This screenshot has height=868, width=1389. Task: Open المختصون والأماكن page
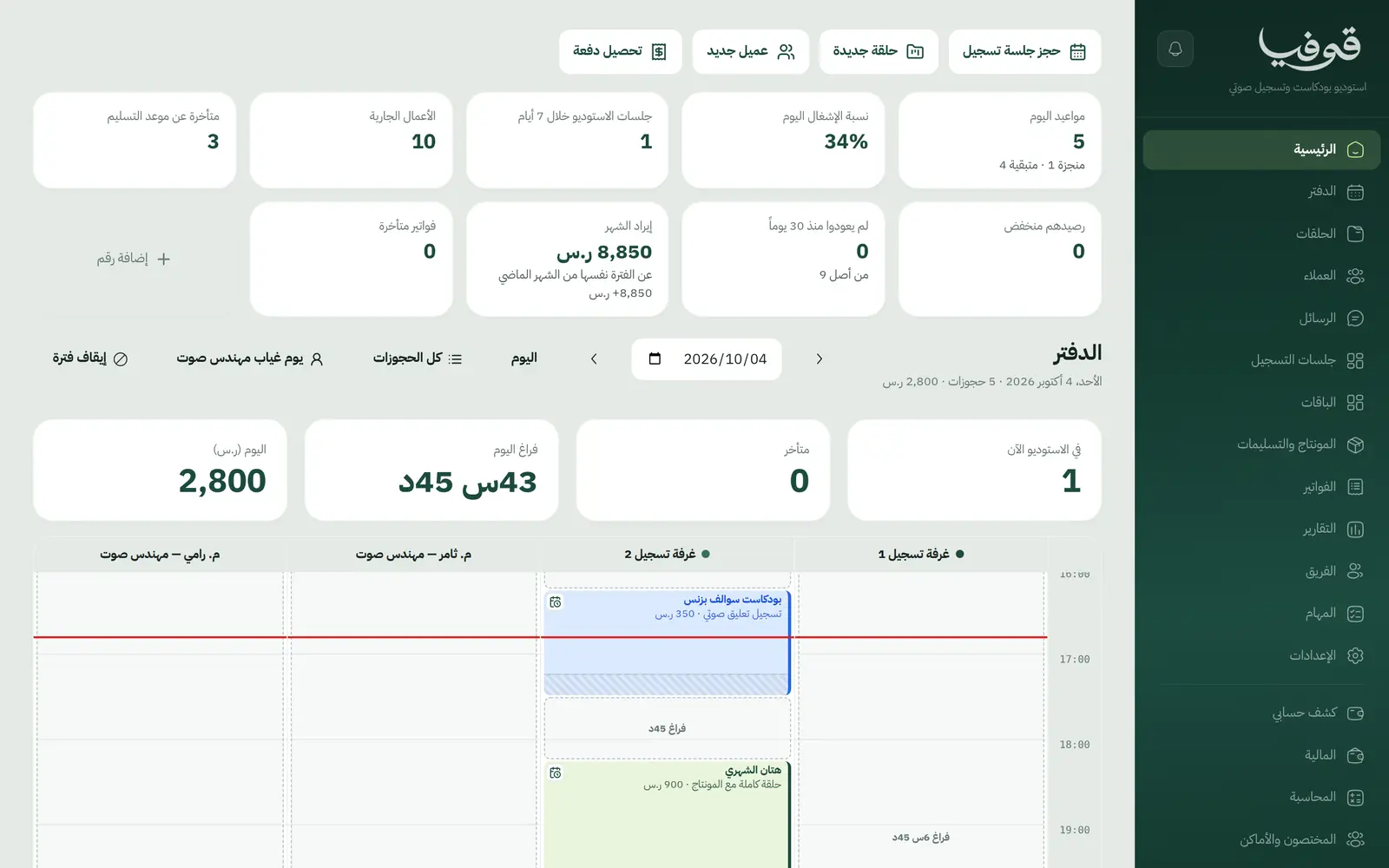point(1261,839)
